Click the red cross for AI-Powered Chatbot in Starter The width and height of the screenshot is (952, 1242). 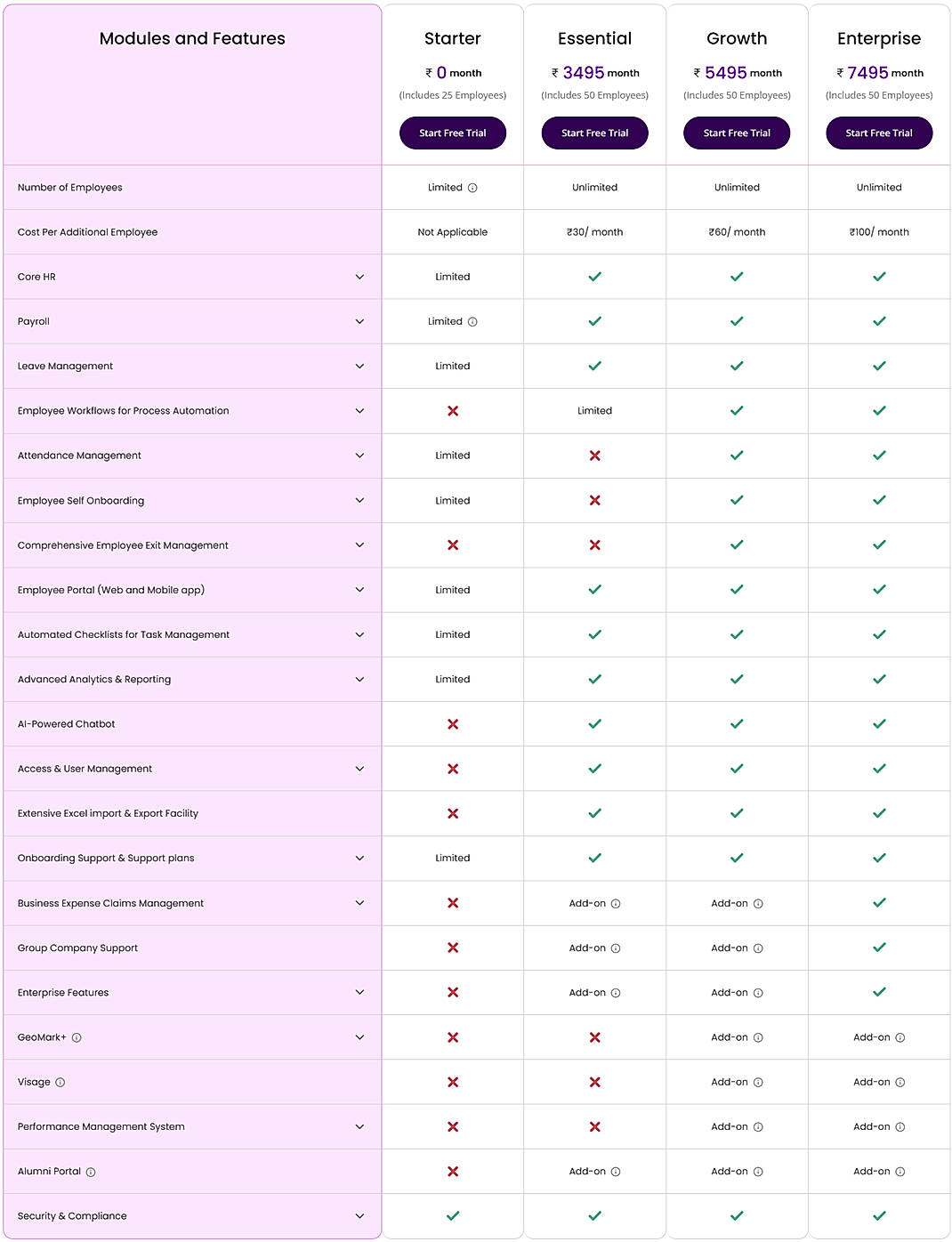point(453,723)
